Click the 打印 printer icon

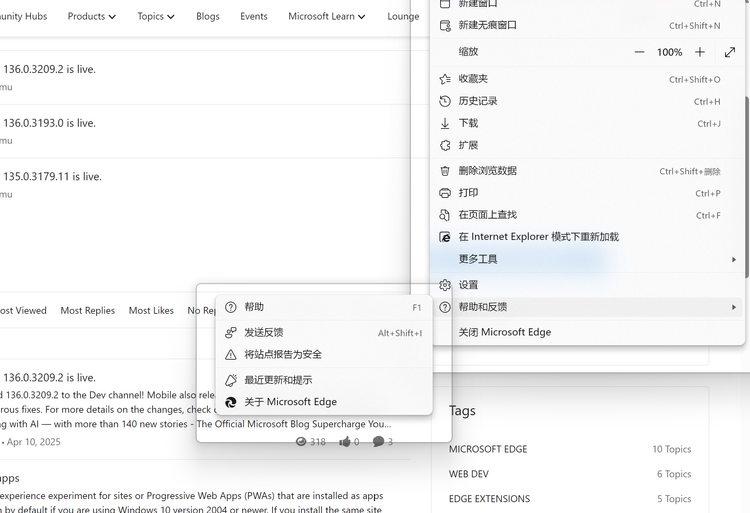pos(445,193)
